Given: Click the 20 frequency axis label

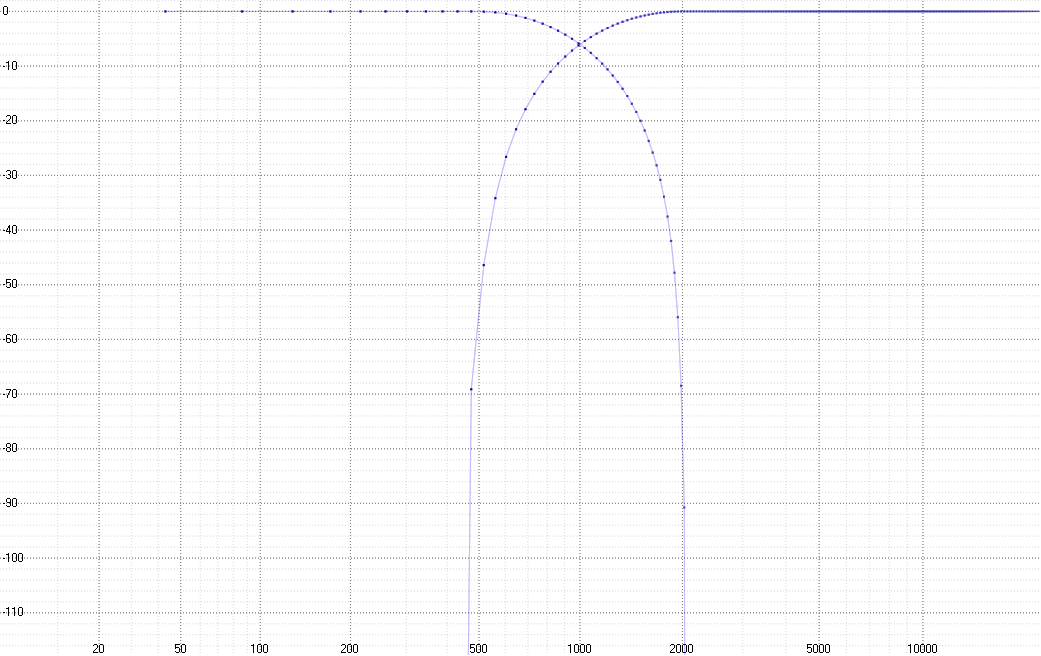Looking at the screenshot, I should 98,649.
